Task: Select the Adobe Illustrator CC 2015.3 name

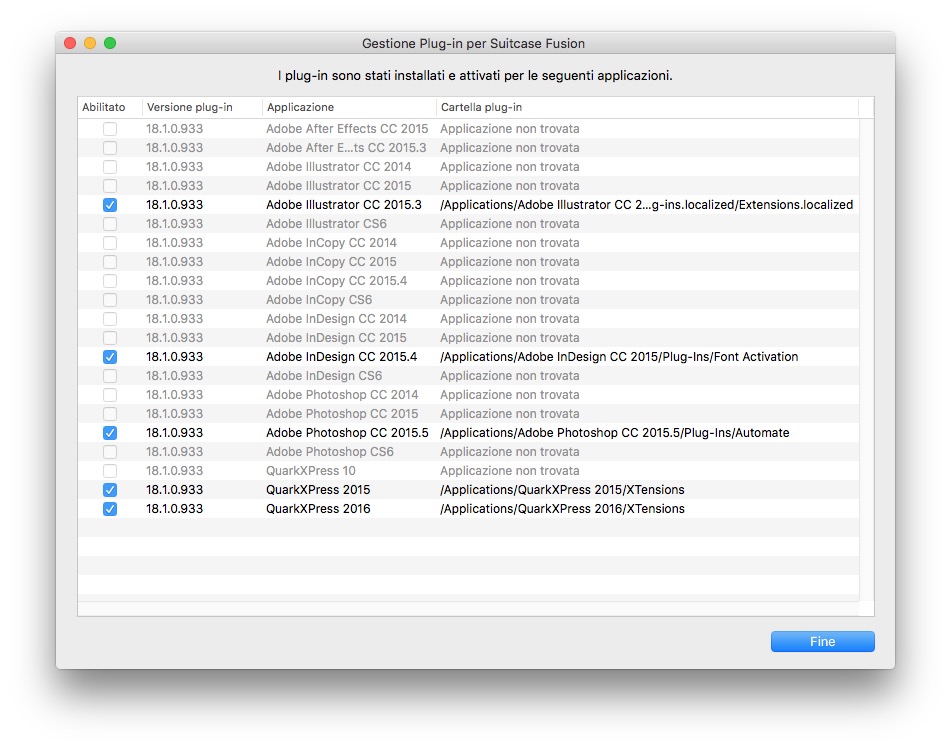Action: coord(344,205)
